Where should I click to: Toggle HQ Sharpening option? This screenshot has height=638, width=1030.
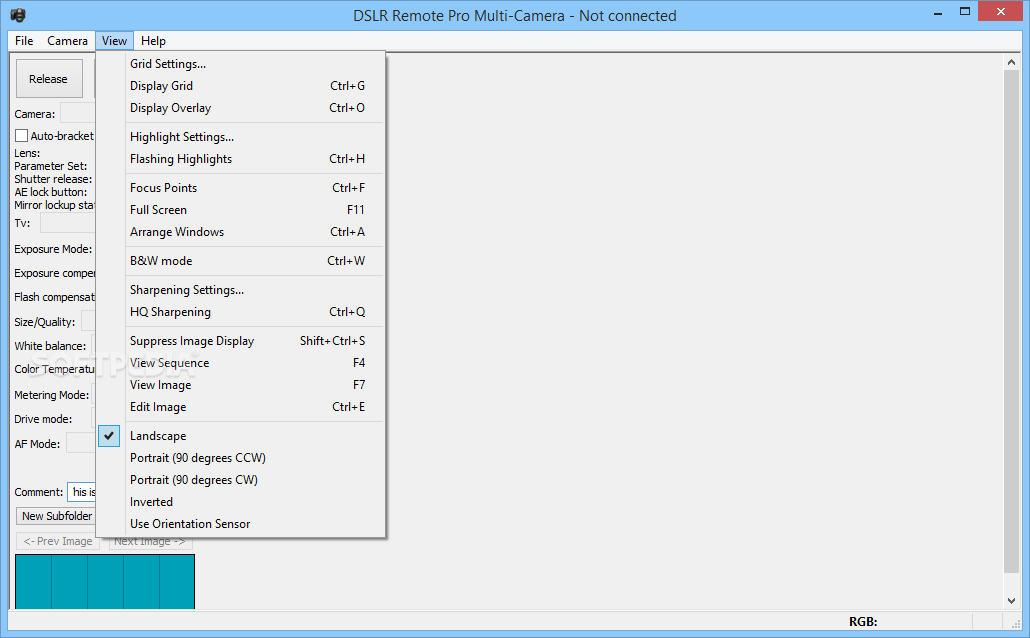(240, 312)
